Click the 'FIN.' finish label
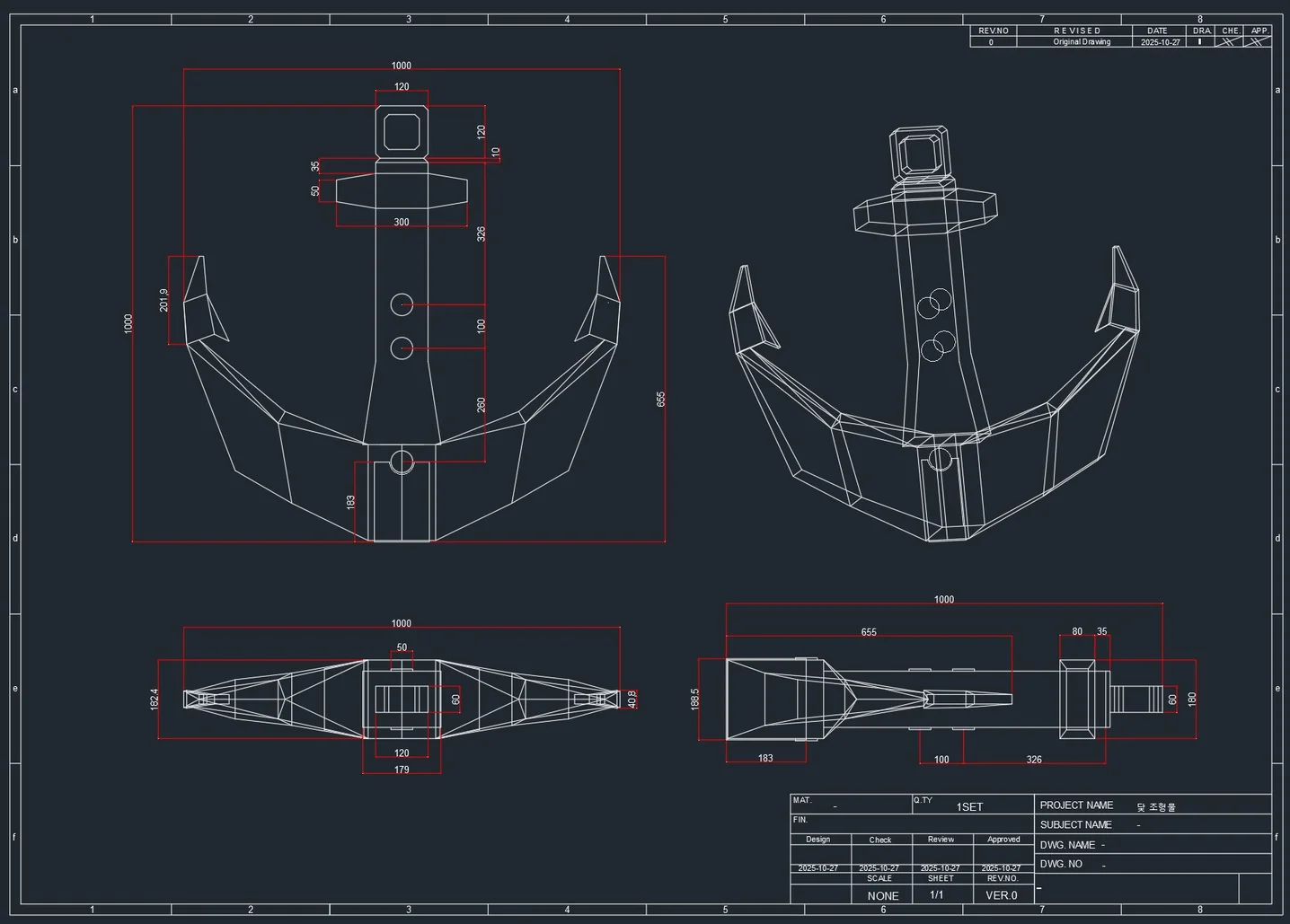This screenshot has width=1290, height=924. click(x=800, y=820)
